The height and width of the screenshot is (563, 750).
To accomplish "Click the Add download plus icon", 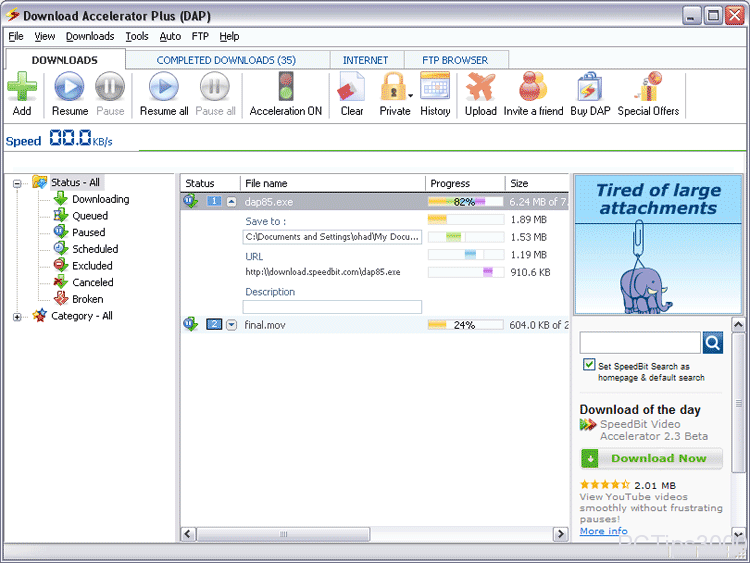I will [x=22, y=87].
